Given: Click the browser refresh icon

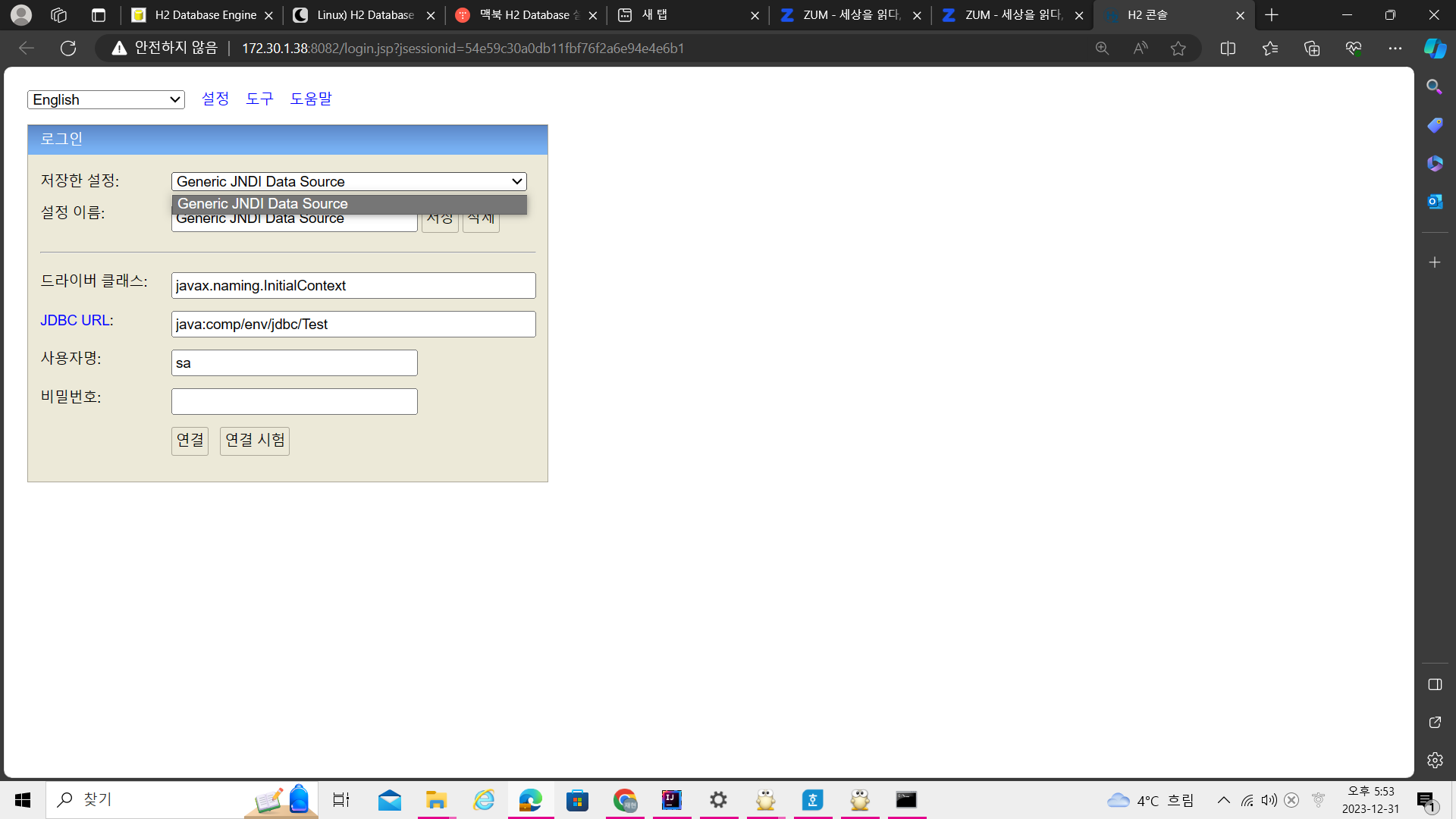Looking at the screenshot, I should (x=68, y=49).
